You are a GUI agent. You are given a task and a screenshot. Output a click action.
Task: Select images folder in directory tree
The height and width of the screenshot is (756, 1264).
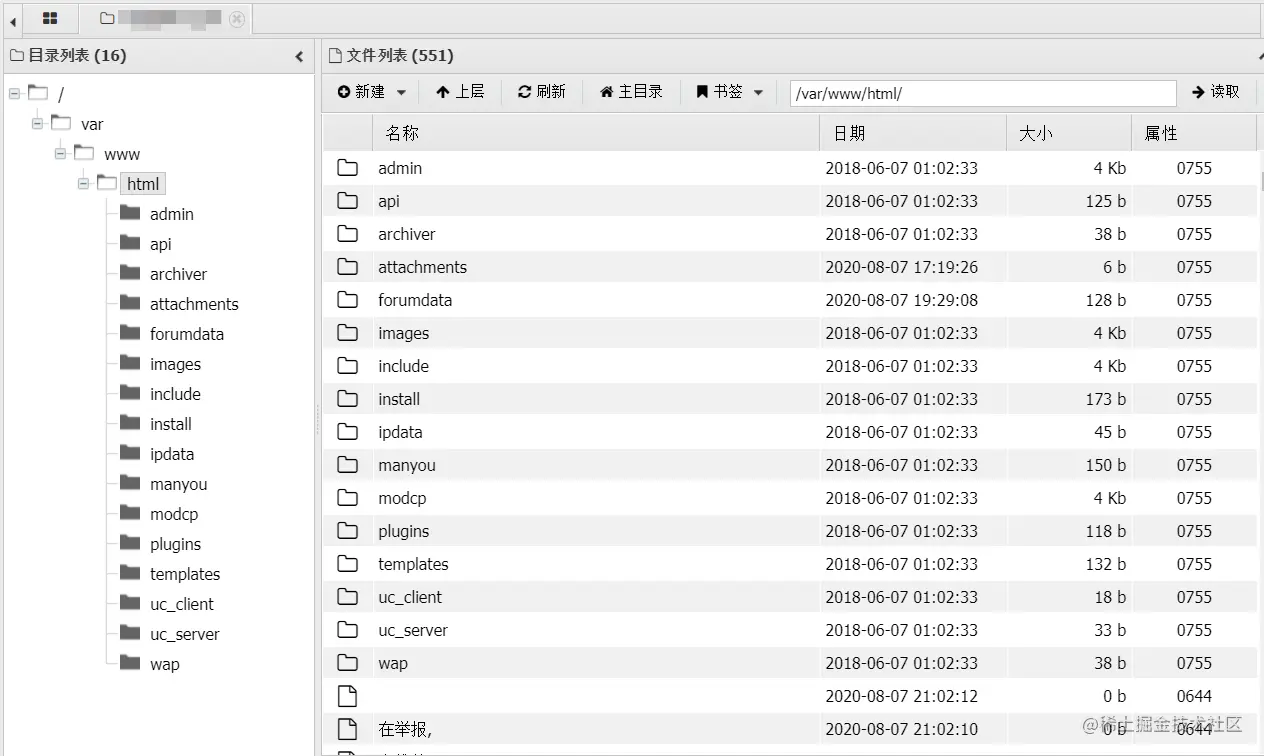[176, 364]
